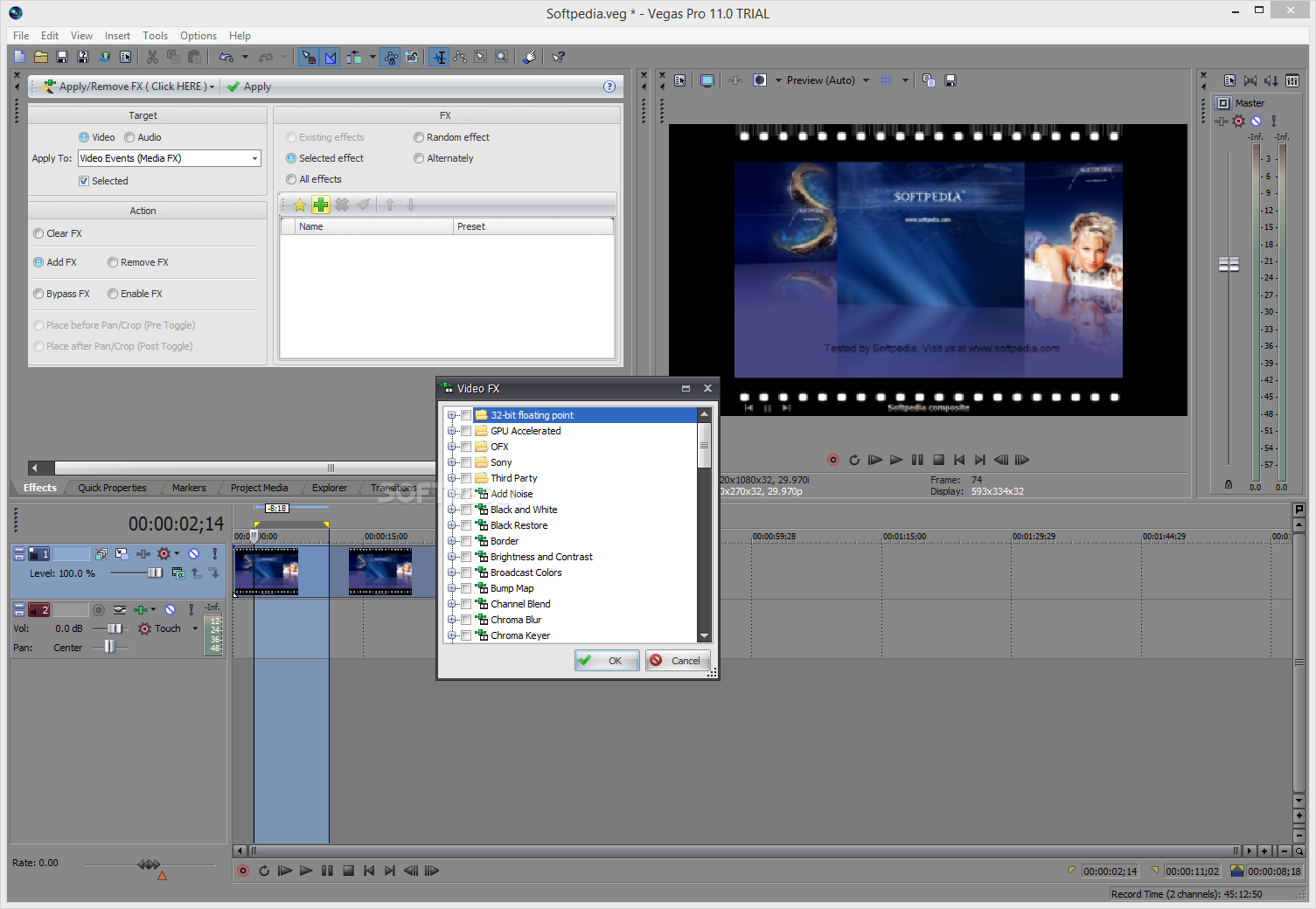
Task: Click the Open folder icon in toolbar
Action: [41, 57]
